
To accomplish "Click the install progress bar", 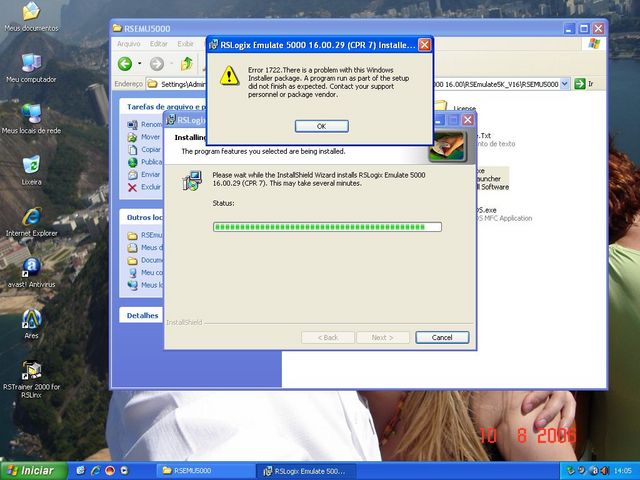I will [x=327, y=227].
